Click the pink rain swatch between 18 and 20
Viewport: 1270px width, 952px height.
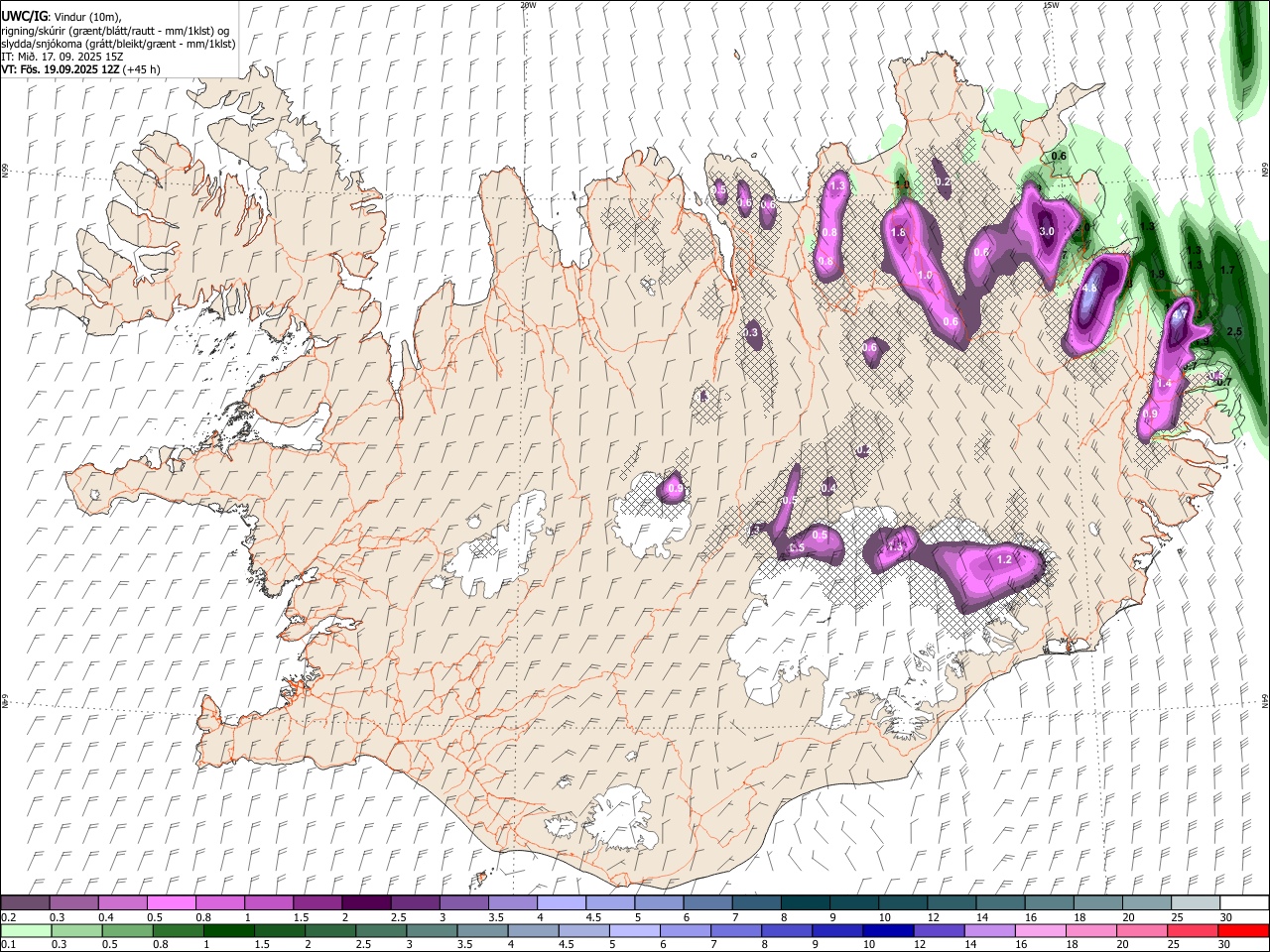point(1091,931)
